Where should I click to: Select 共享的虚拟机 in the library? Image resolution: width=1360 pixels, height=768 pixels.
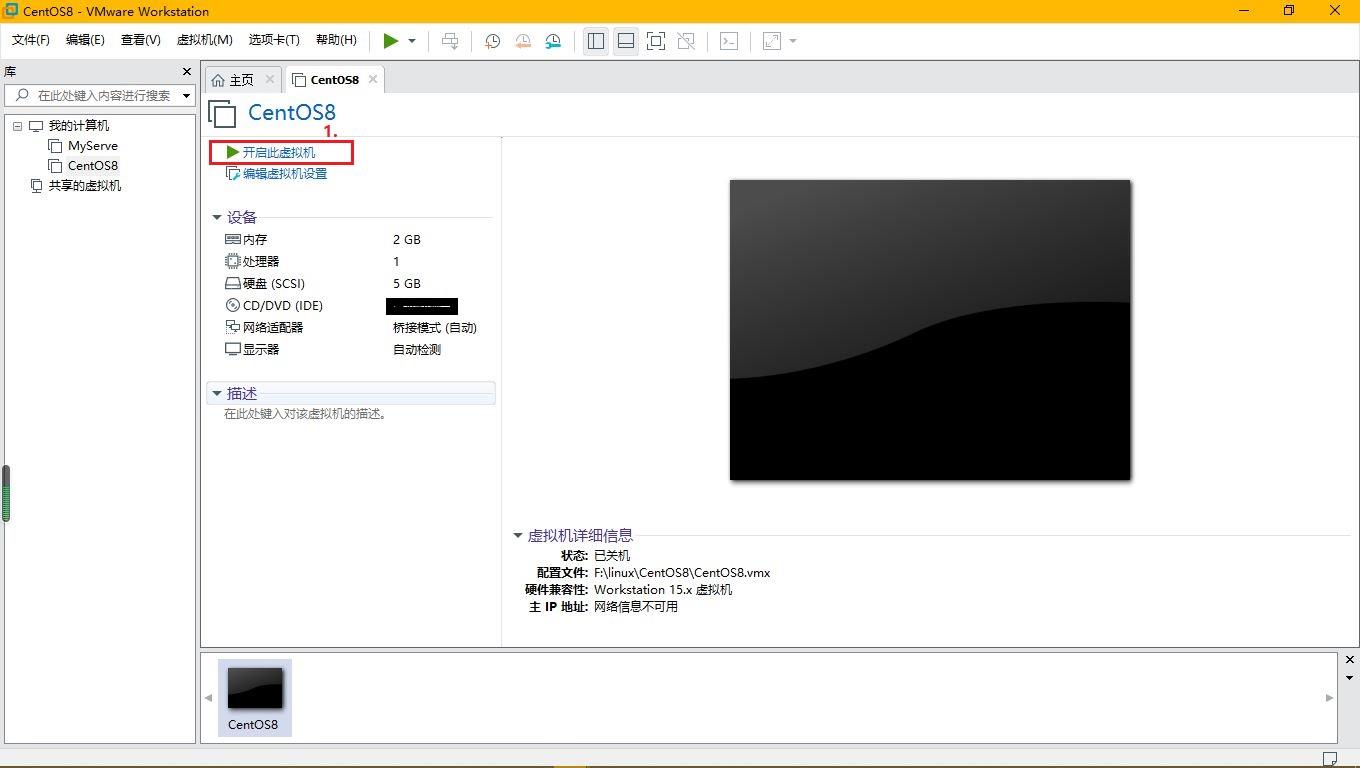pos(84,186)
